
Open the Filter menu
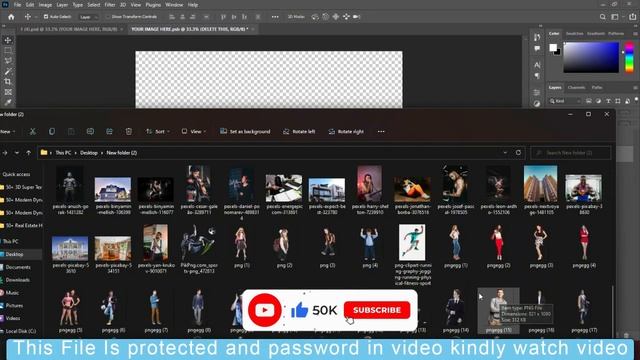[110, 5]
